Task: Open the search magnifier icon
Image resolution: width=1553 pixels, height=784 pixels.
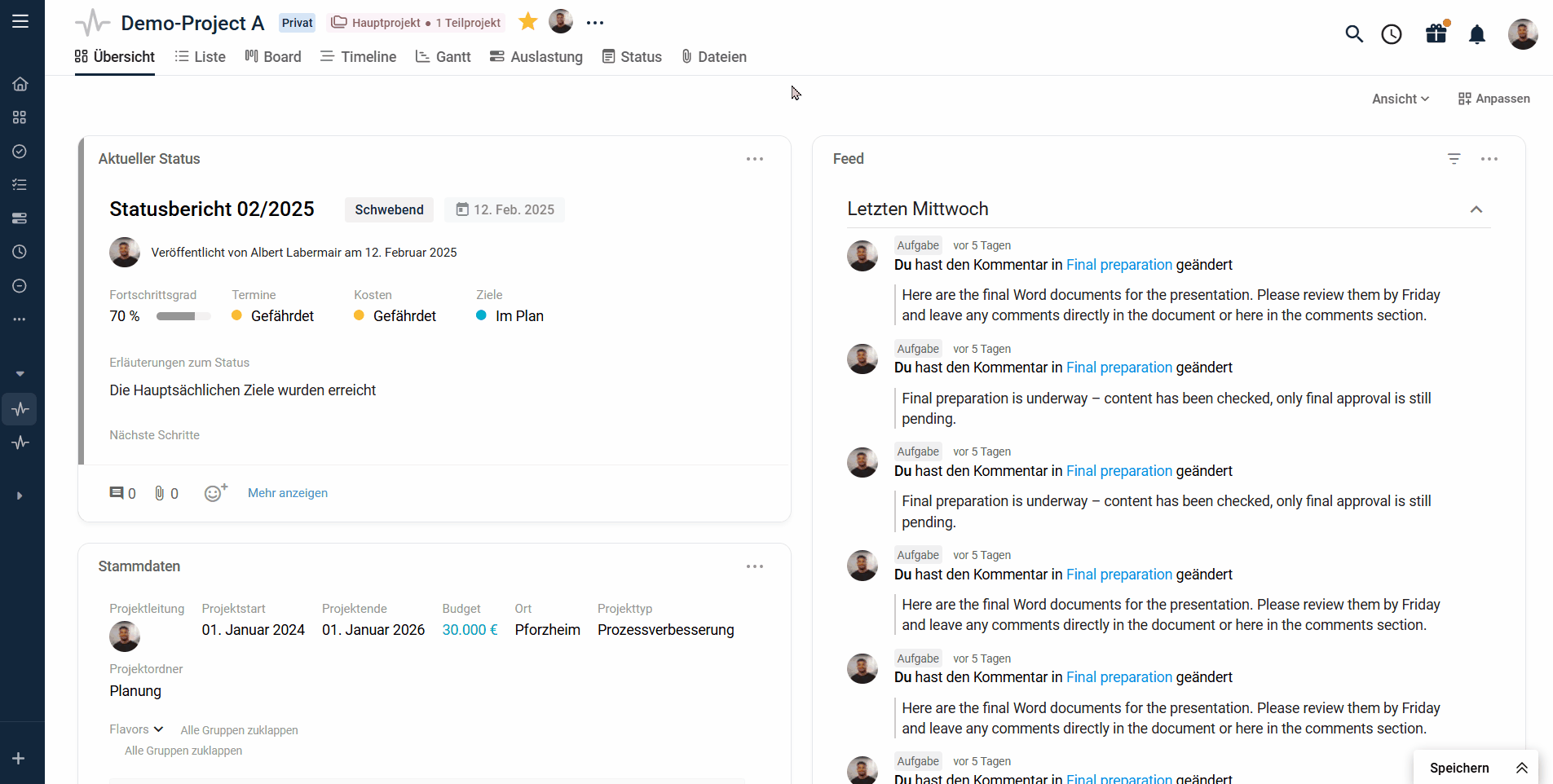Action: click(1354, 34)
